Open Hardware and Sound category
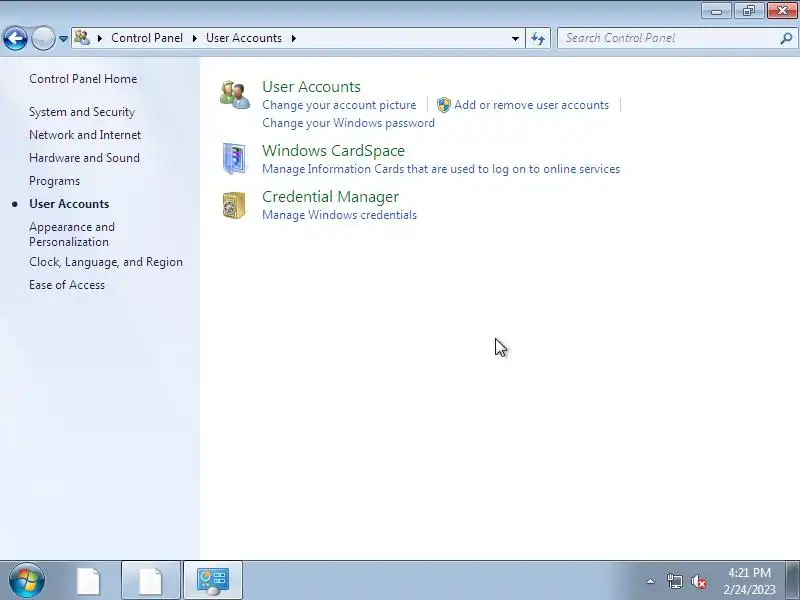 [84, 158]
